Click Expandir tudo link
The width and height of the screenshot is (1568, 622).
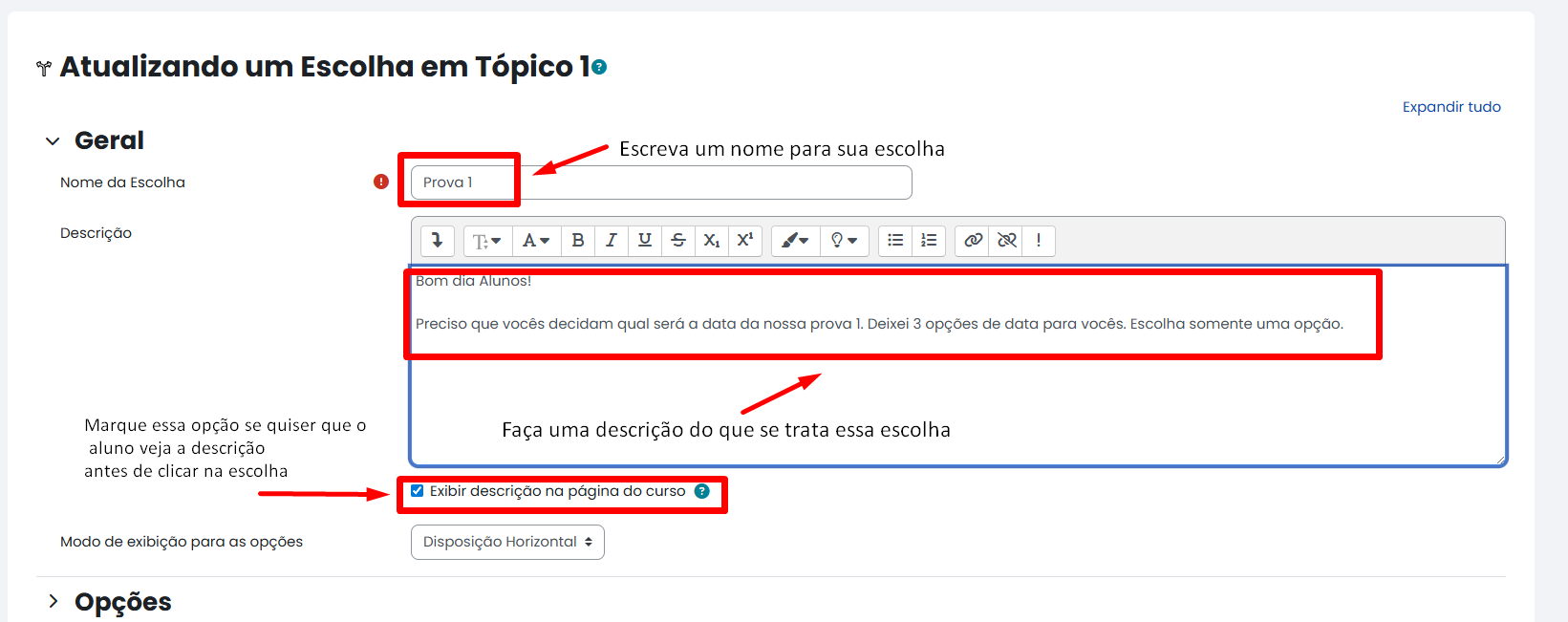(x=1451, y=107)
